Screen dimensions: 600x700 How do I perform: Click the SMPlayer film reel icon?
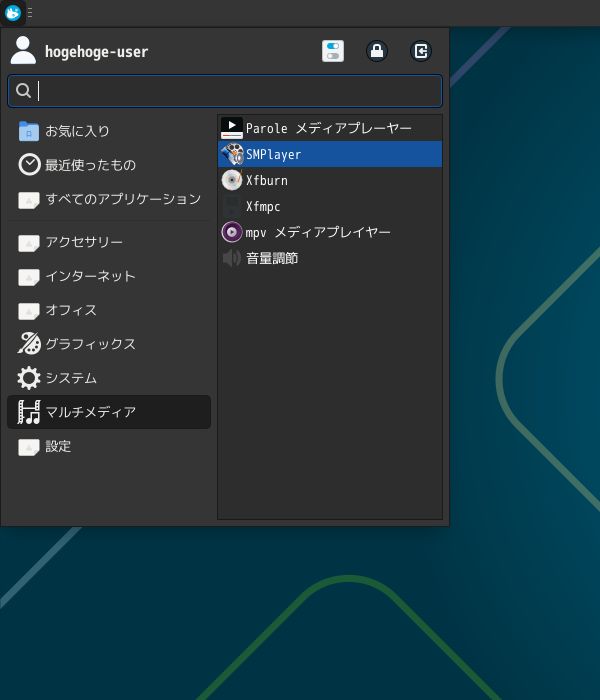(x=232, y=154)
